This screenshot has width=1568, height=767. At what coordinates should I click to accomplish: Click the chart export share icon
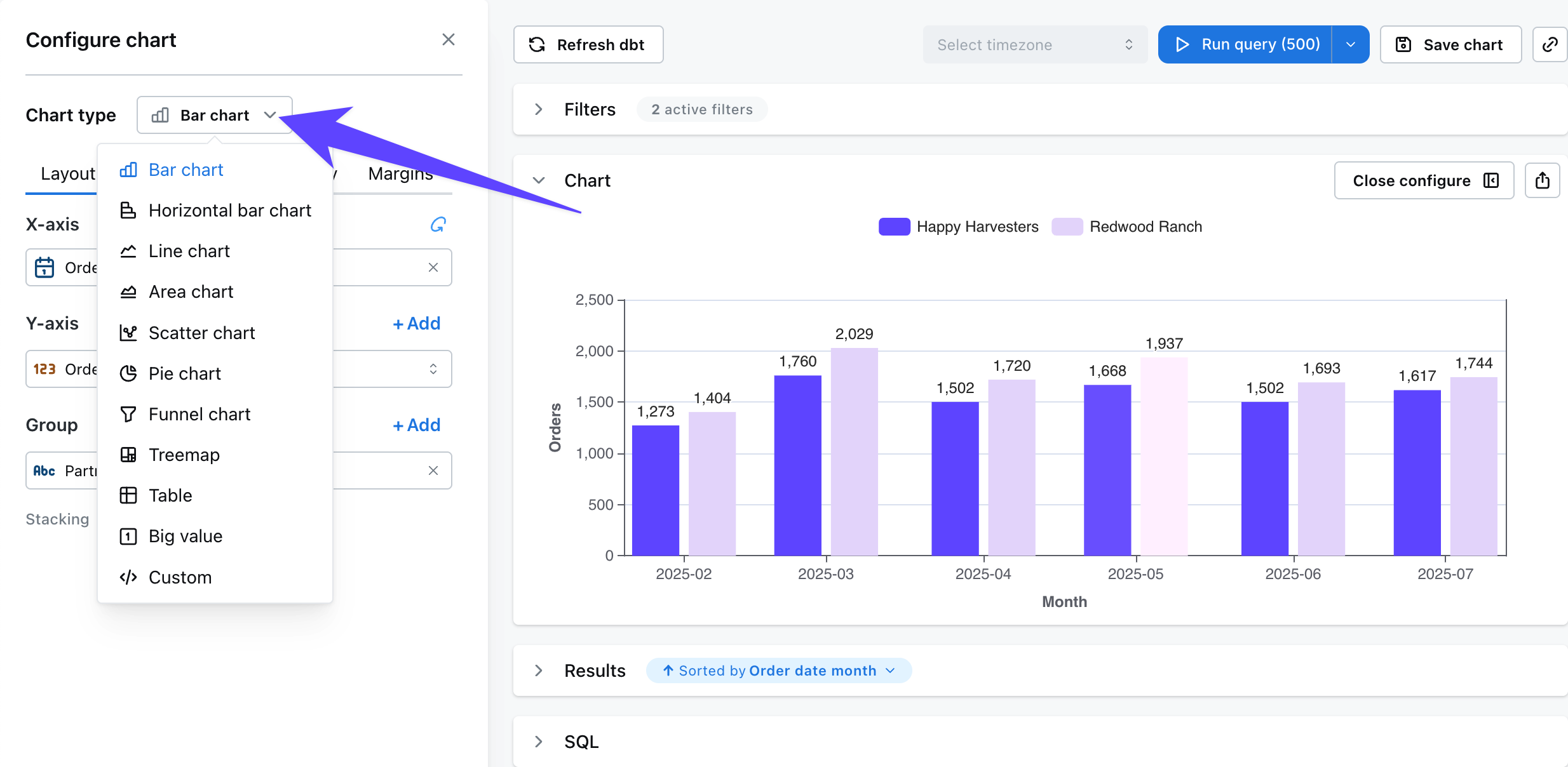pos(1542,181)
